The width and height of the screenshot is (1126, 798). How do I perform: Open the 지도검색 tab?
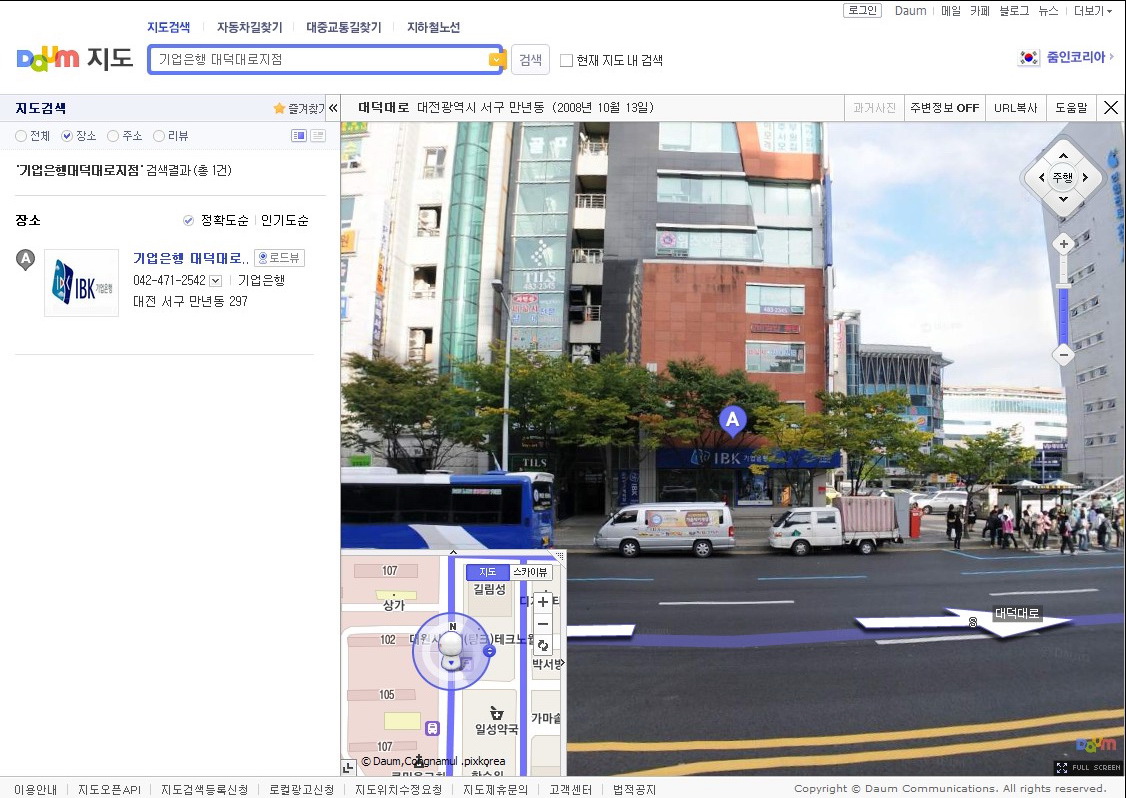(x=169, y=27)
